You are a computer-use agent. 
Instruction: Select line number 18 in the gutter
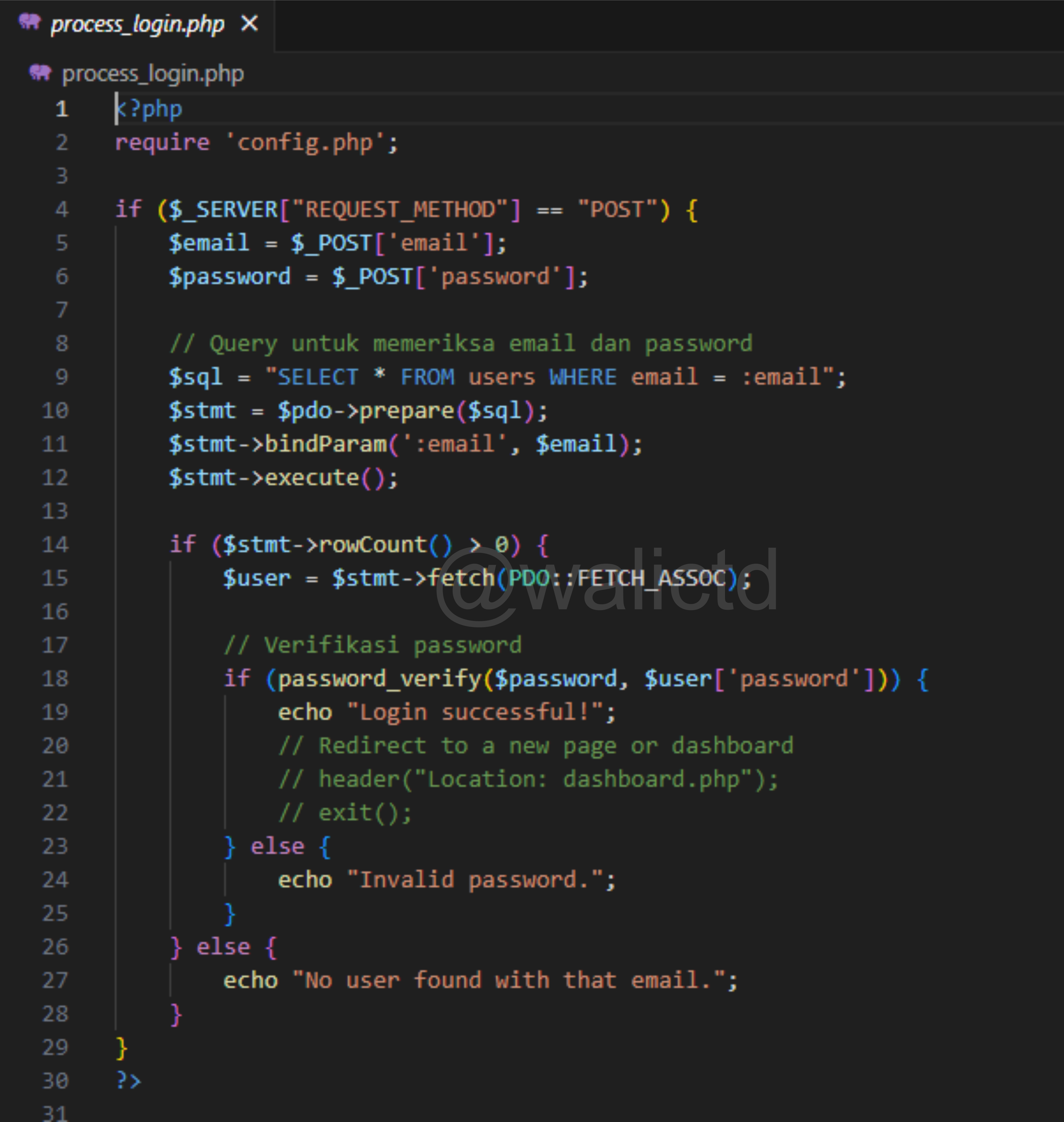pos(55,678)
